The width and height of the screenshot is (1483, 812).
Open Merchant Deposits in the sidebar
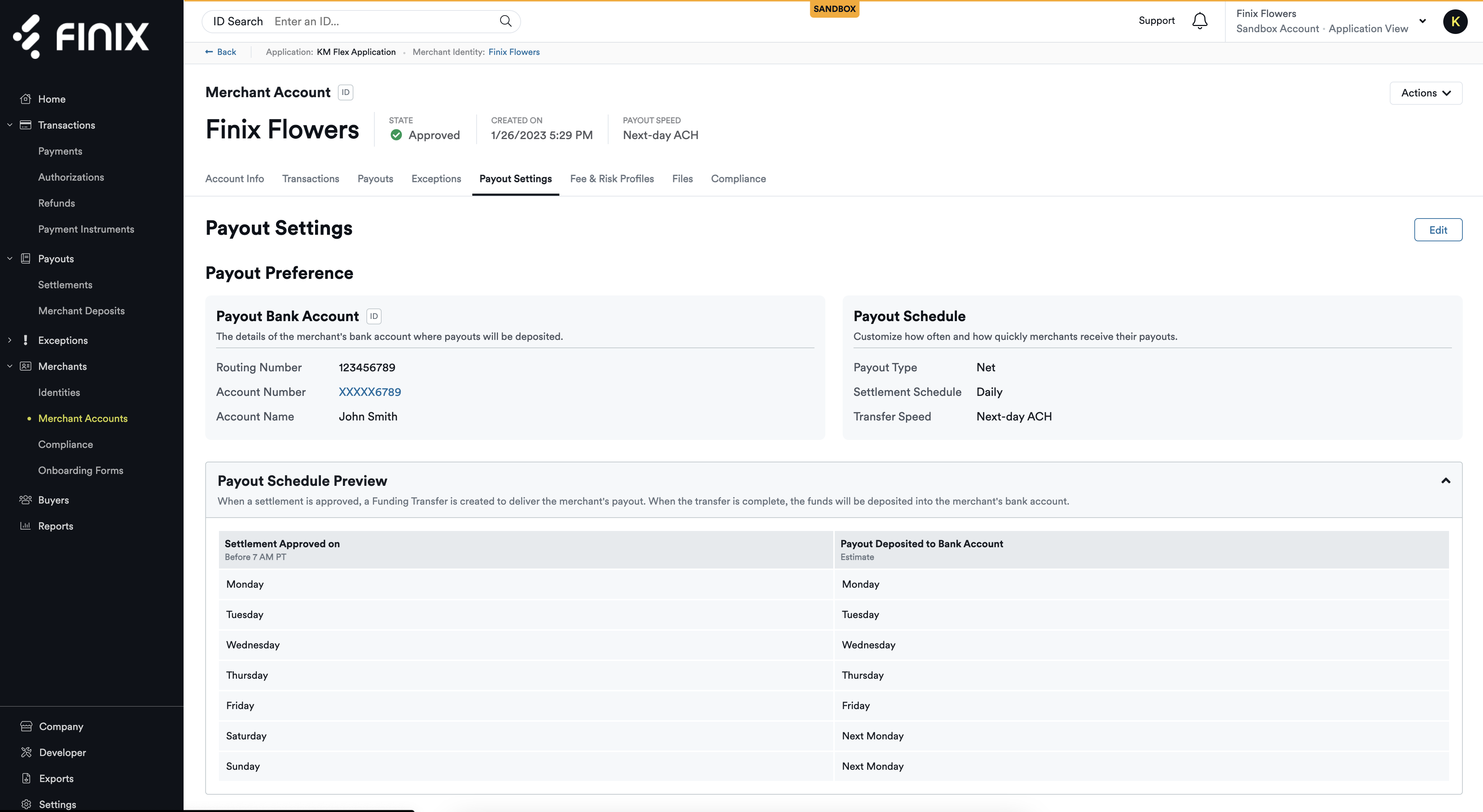pyautogui.click(x=81, y=310)
